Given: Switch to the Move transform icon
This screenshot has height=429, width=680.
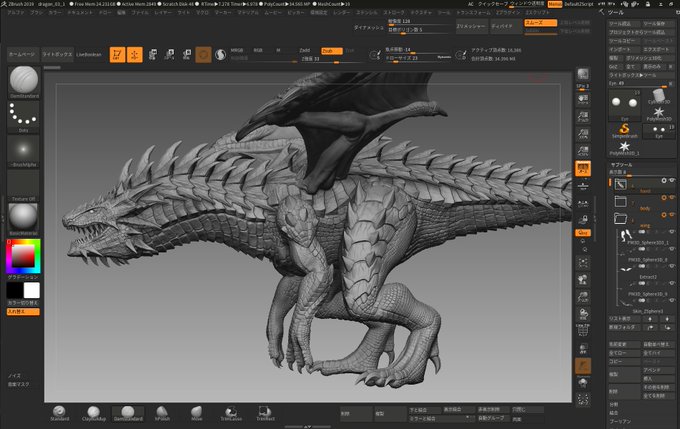Looking at the screenshot, I should coord(152,55).
